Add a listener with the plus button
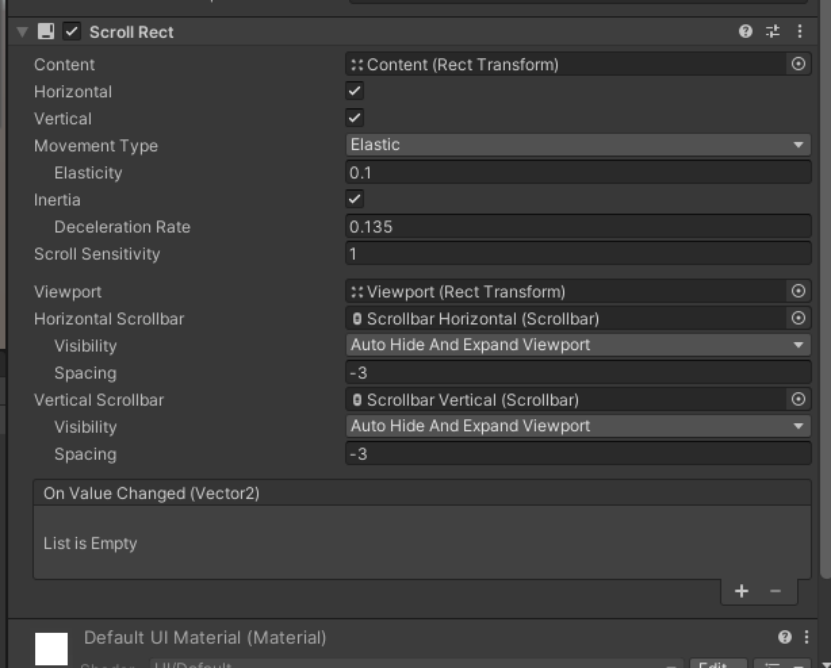The width and height of the screenshot is (831, 669). (741, 592)
